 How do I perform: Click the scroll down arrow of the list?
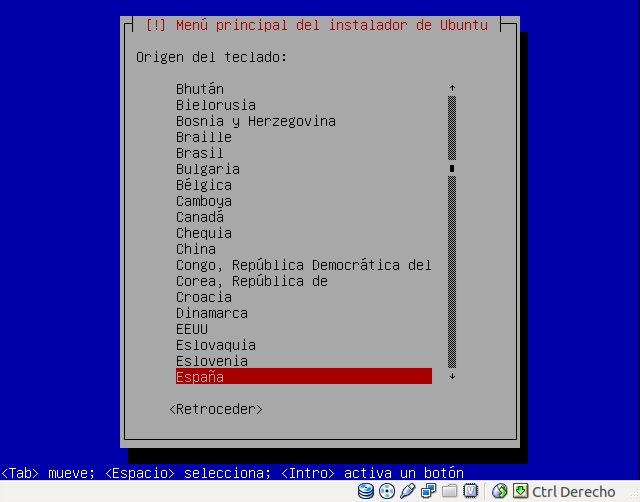point(452,376)
